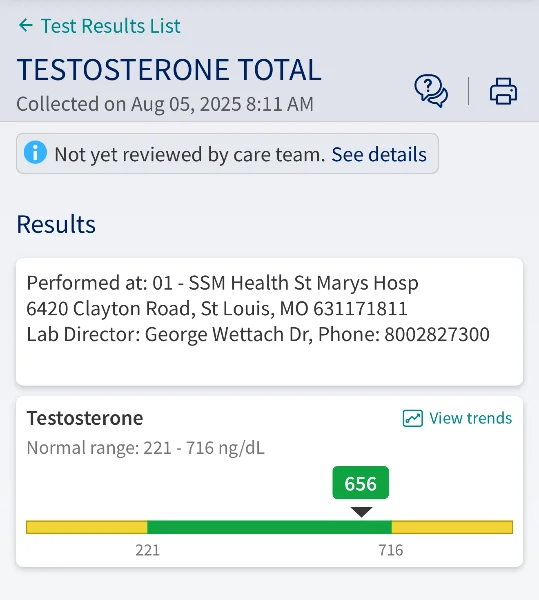
Task: Open the View trends link
Action: (471, 418)
